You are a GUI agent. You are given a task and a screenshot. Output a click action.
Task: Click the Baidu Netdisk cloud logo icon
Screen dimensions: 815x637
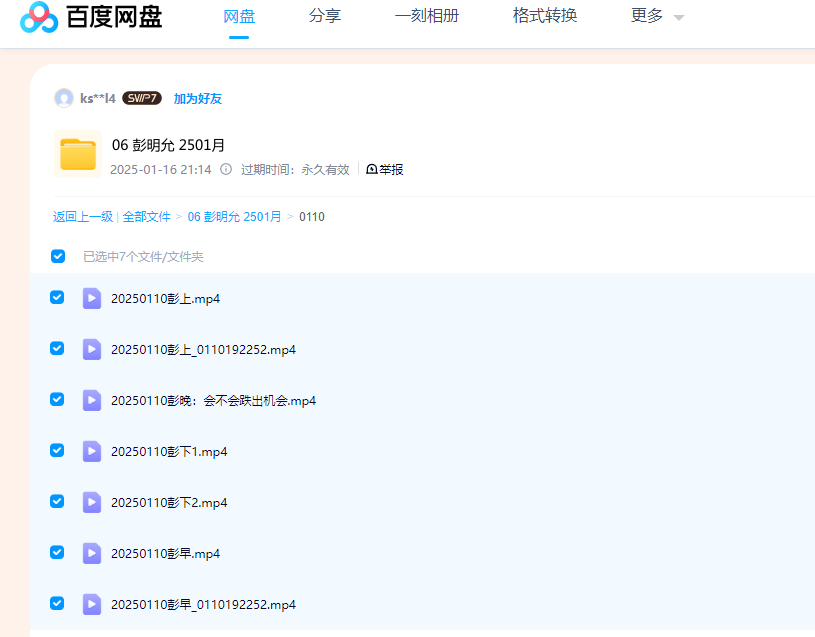point(39,17)
